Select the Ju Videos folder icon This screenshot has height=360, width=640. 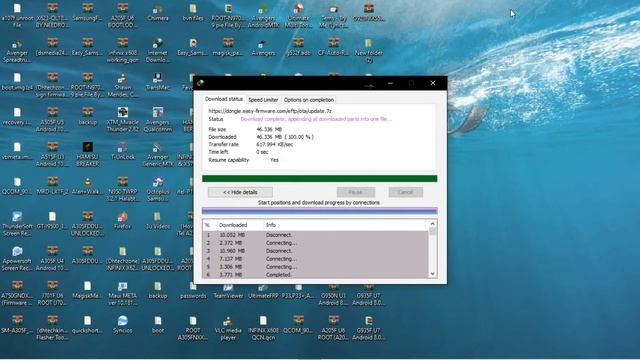click(x=158, y=220)
